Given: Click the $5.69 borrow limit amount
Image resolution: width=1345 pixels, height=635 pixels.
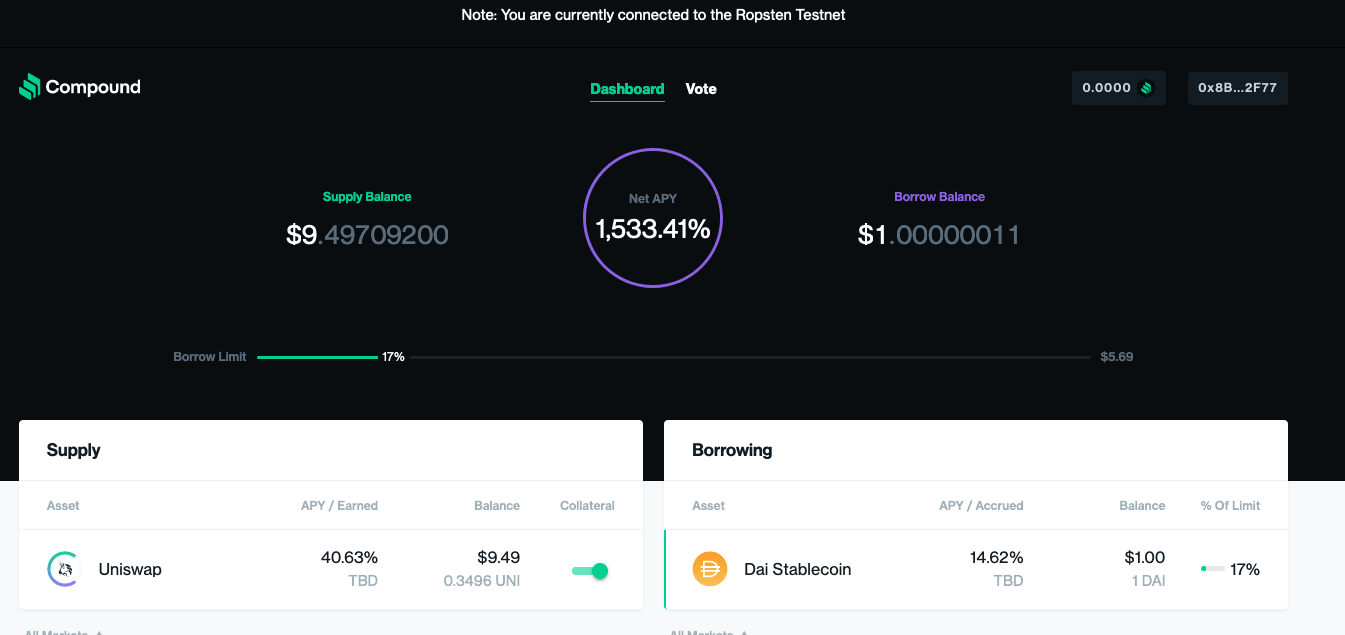Looking at the screenshot, I should [1117, 357].
